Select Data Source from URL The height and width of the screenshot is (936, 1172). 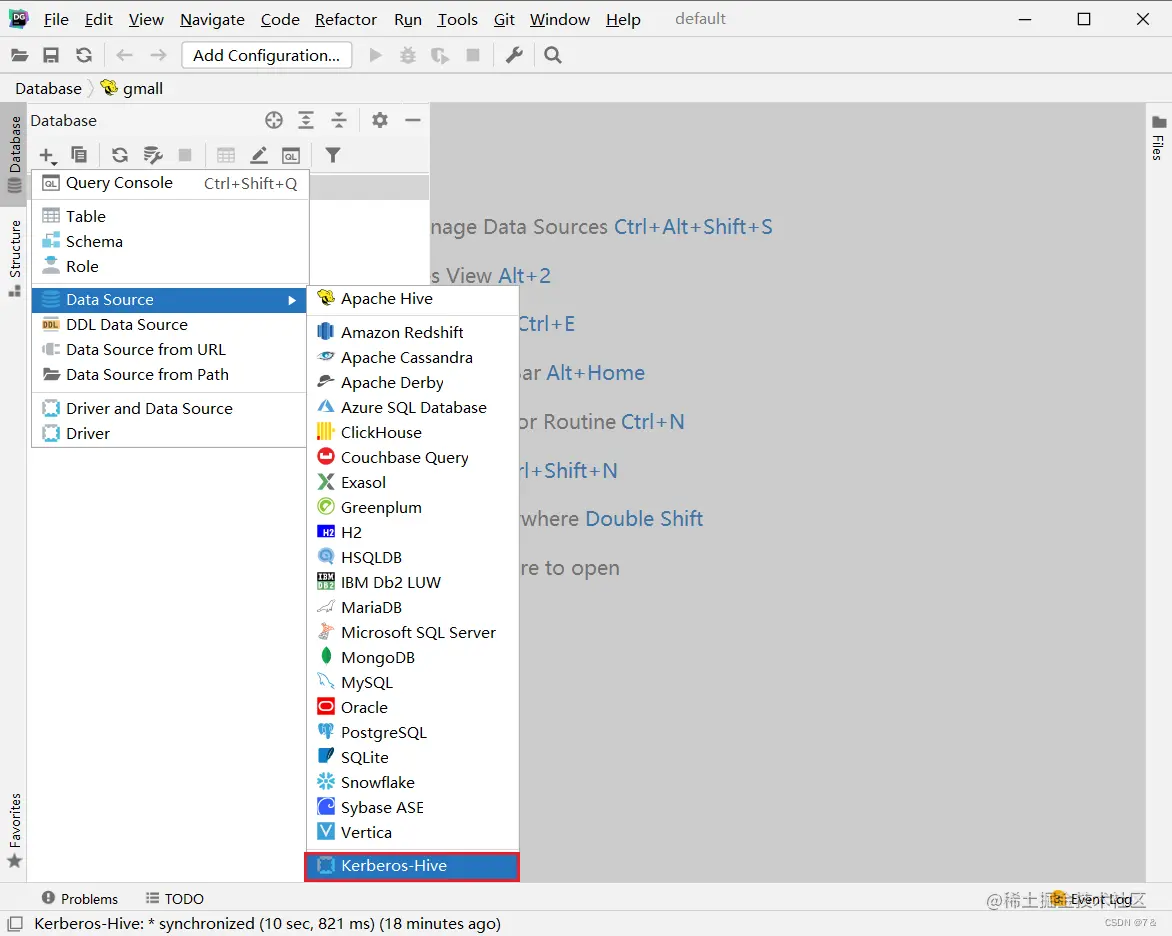[170, 350]
